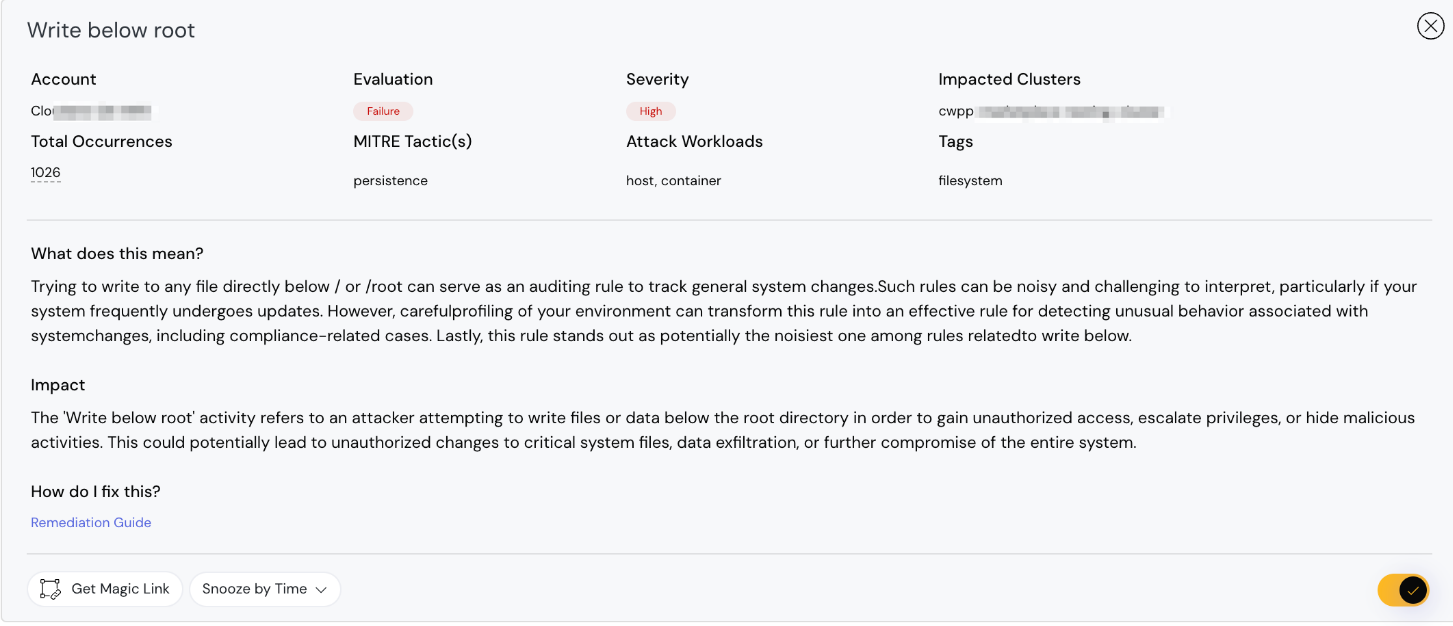Viewport: 1453px width, 626px height.
Task: Click the Total Occurrences label
Action: click(x=101, y=142)
